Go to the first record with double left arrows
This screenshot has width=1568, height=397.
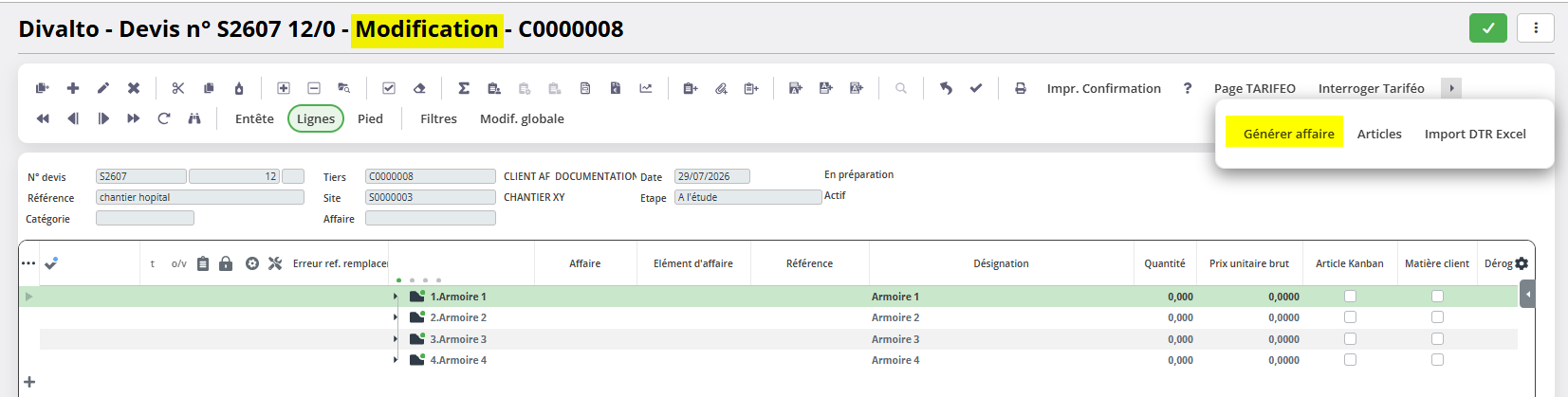tap(43, 118)
